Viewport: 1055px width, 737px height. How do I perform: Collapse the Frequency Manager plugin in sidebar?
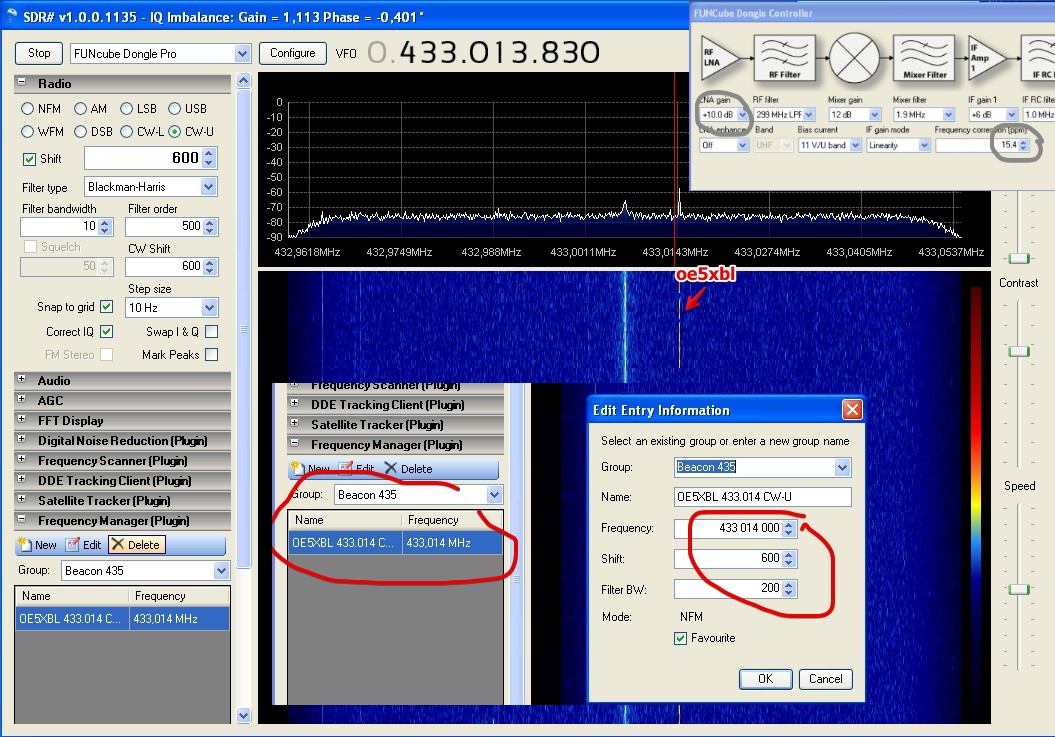click(x=22, y=519)
